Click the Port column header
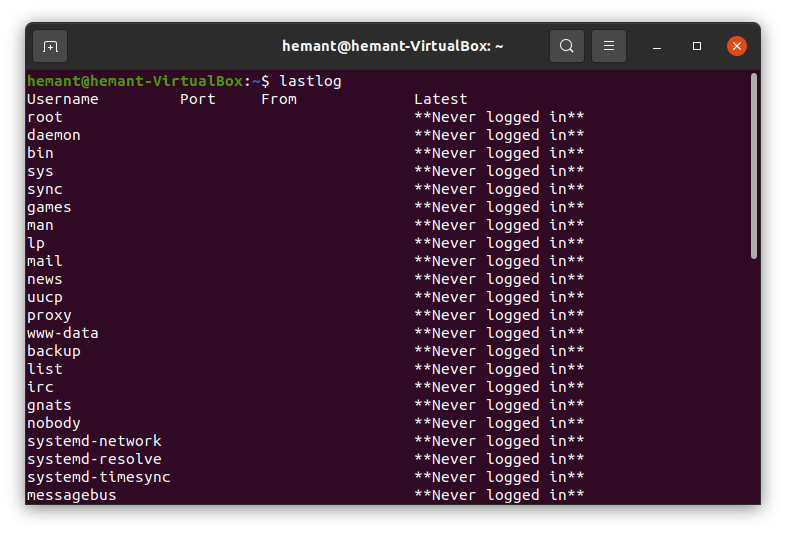Viewport: 786px width, 533px height. [198, 99]
